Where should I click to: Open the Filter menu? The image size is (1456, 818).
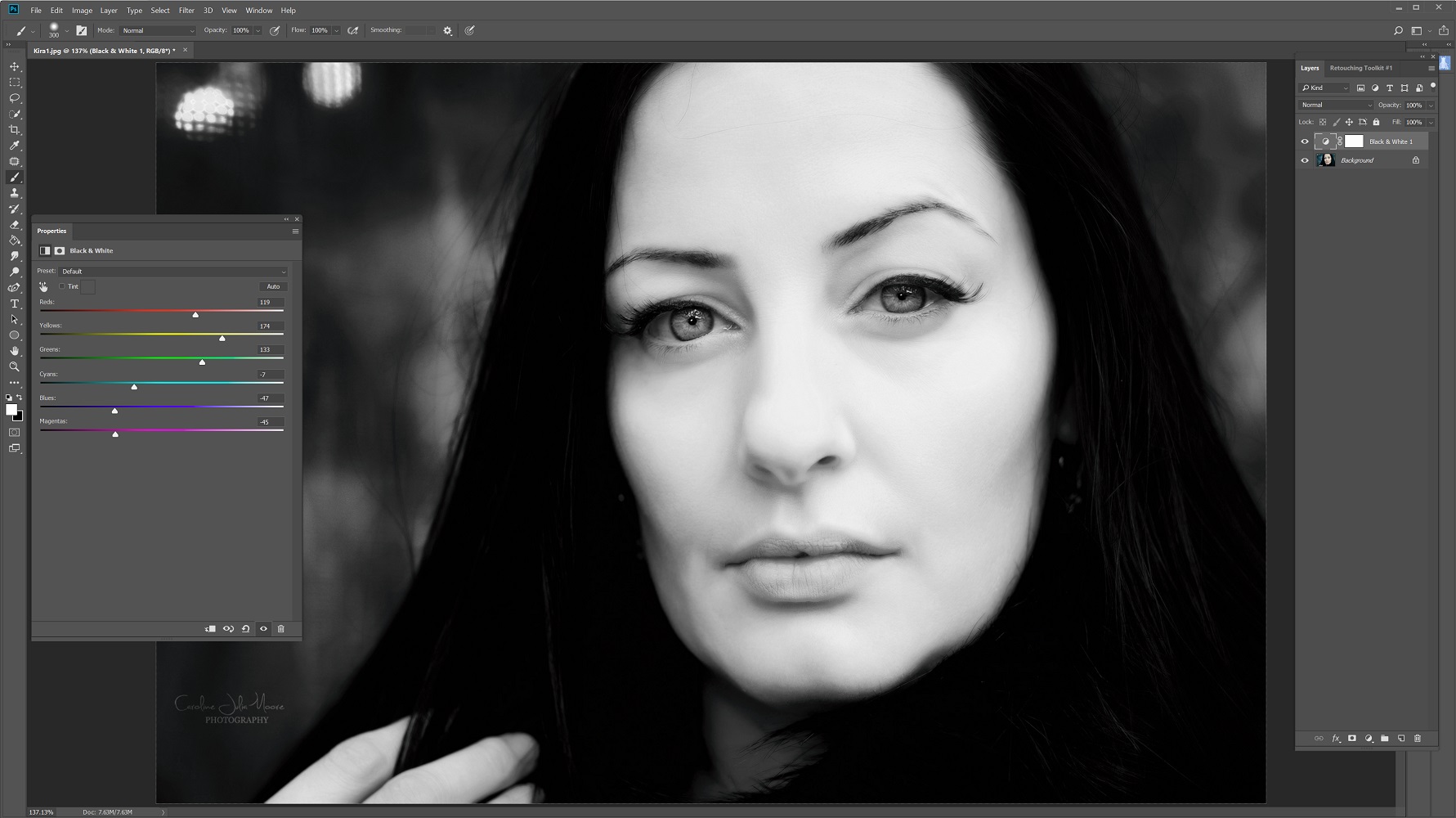point(186,11)
